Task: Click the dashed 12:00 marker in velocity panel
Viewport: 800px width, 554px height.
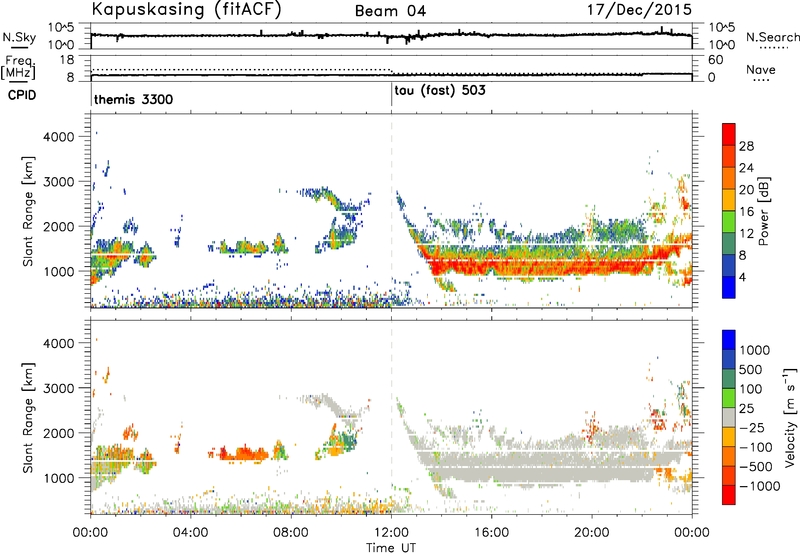Action: pyautogui.click(x=391, y=417)
